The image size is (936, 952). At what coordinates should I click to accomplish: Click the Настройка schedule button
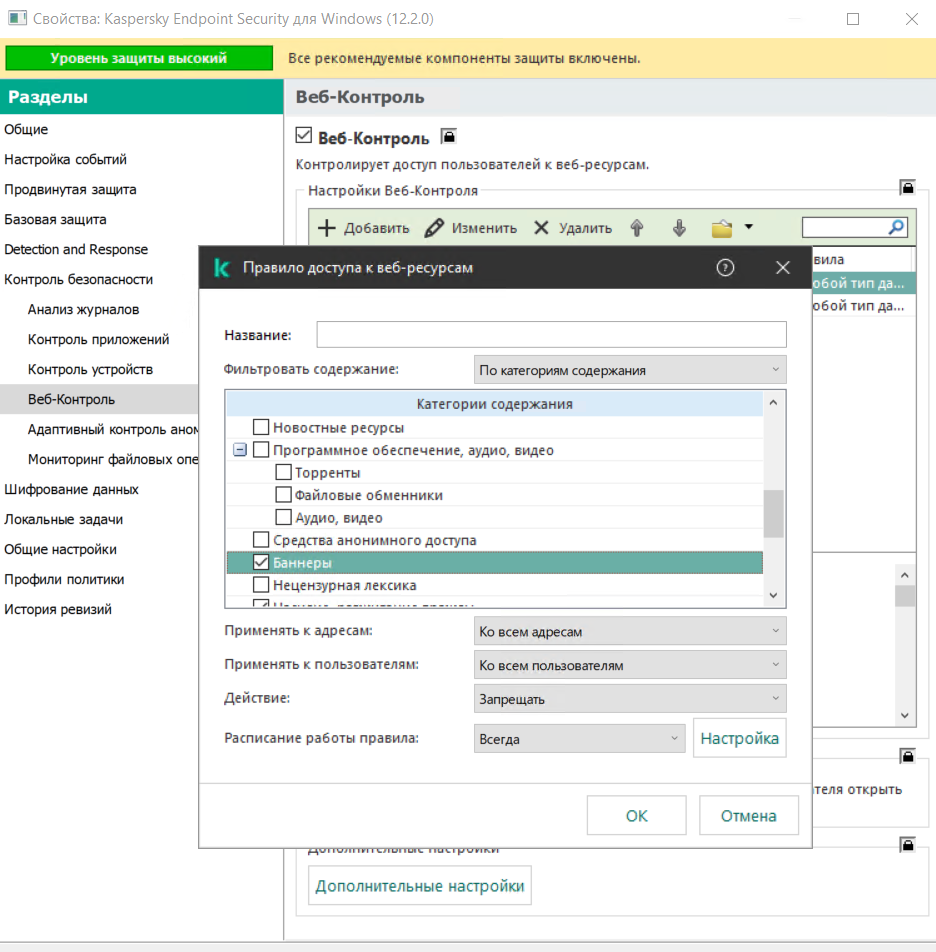739,739
